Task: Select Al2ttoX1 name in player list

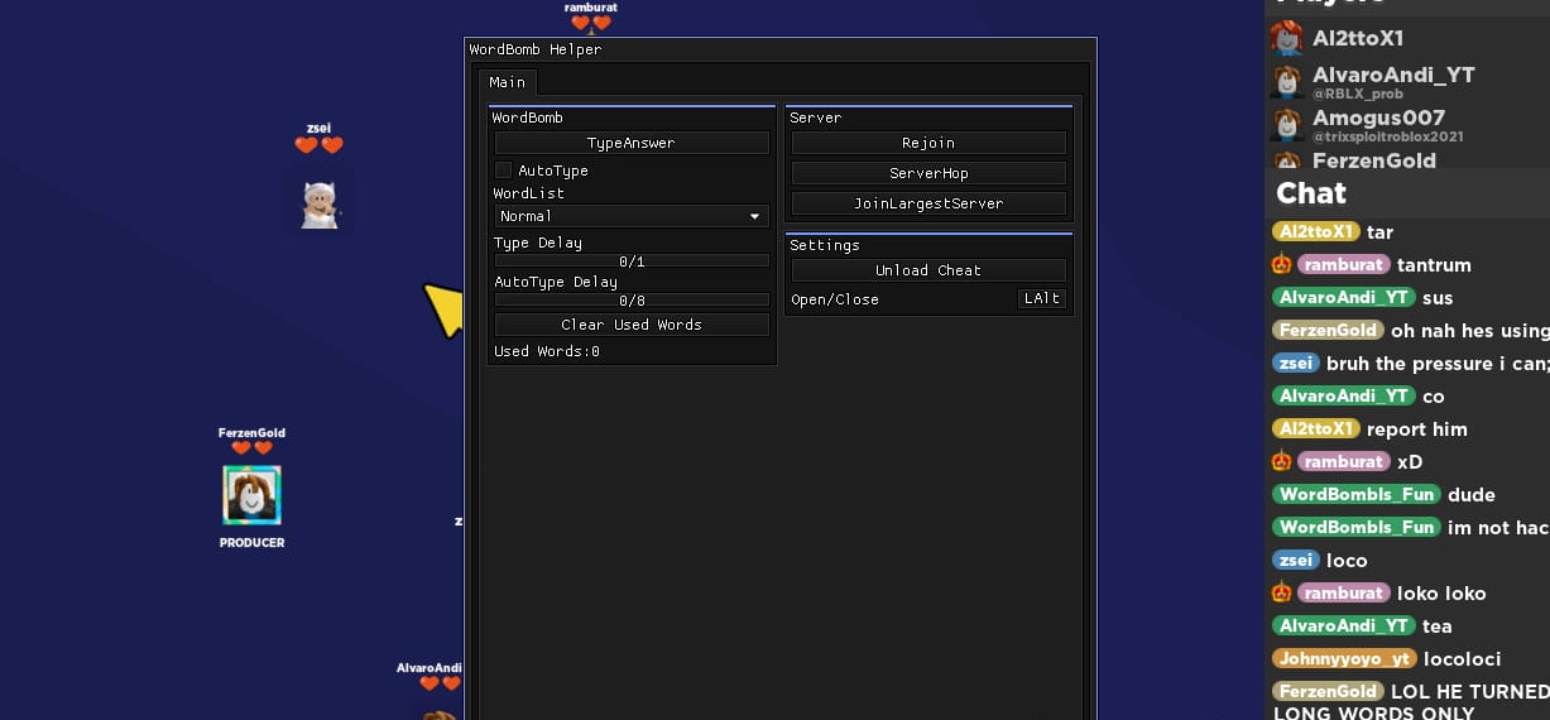Action: click(1357, 38)
